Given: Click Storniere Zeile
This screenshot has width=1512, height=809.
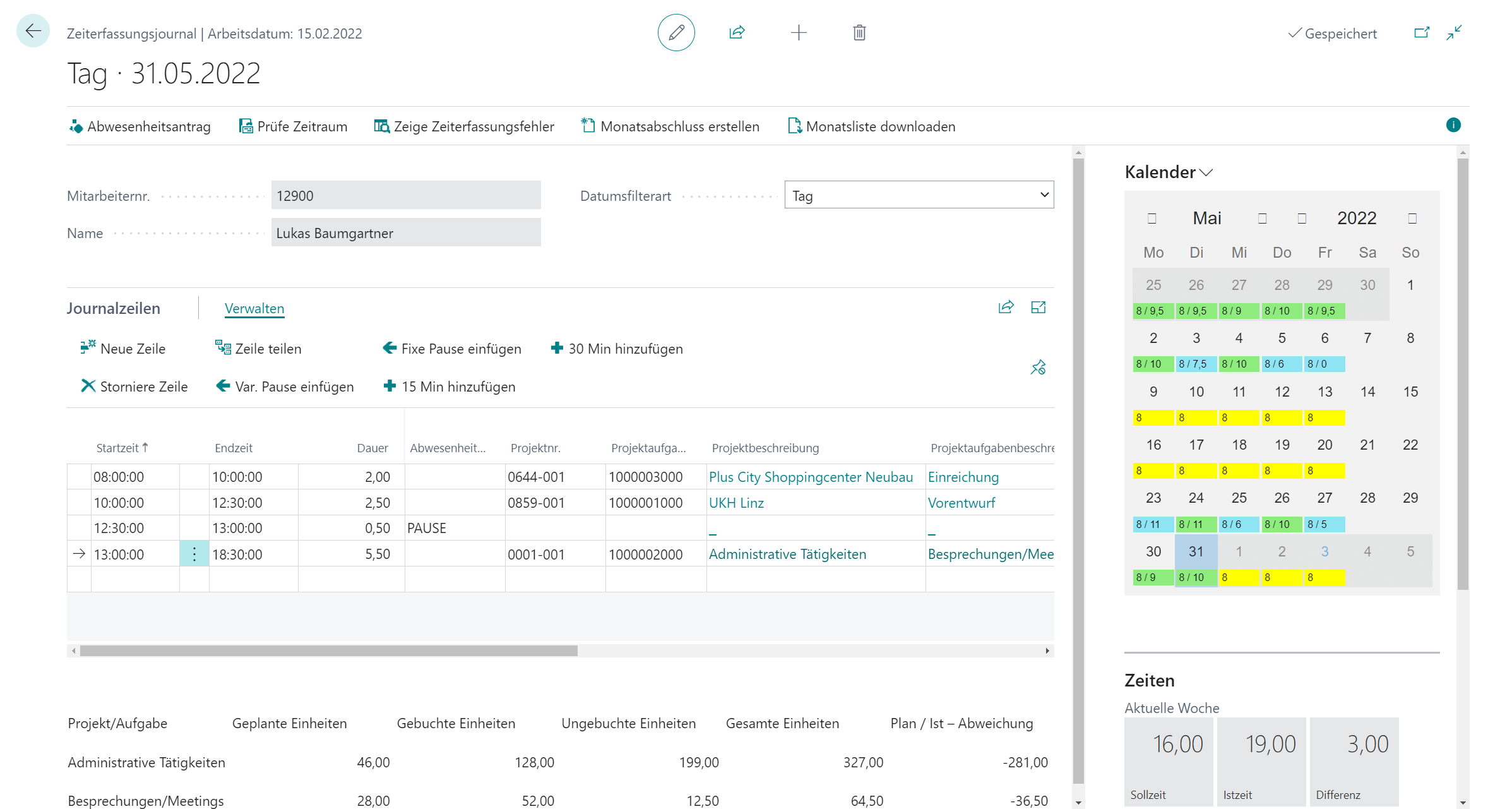Looking at the screenshot, I should pyautogui.click(x=134, y=387).
